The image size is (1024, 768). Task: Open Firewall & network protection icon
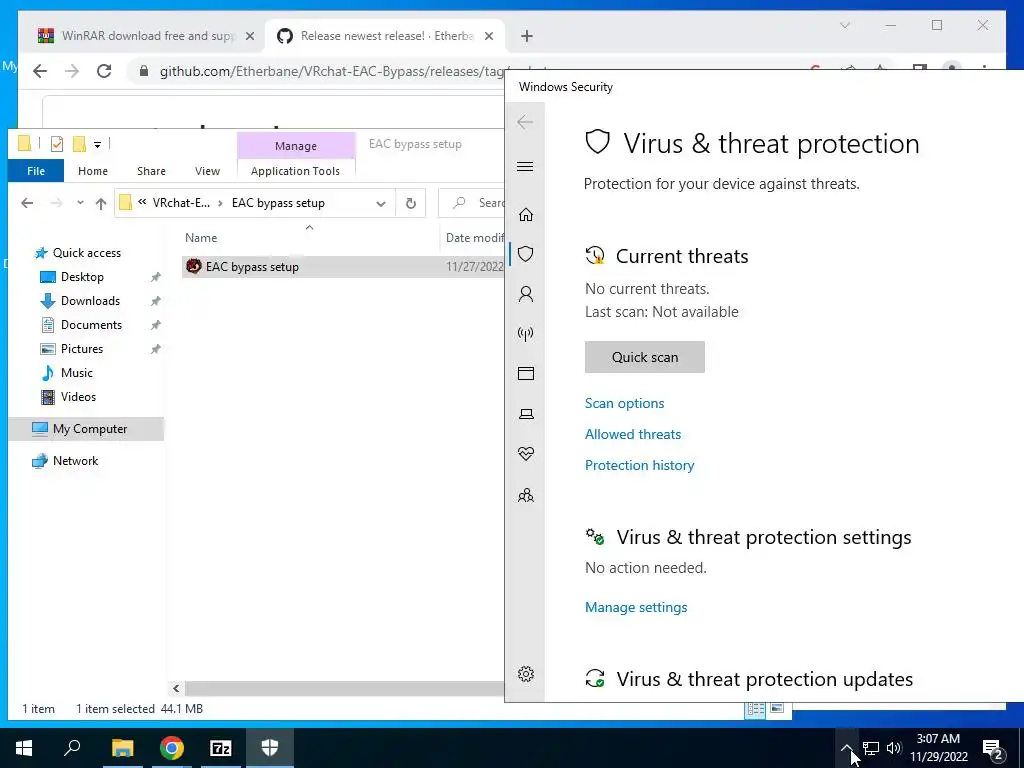pyautogui.click(x=526, y=334)
